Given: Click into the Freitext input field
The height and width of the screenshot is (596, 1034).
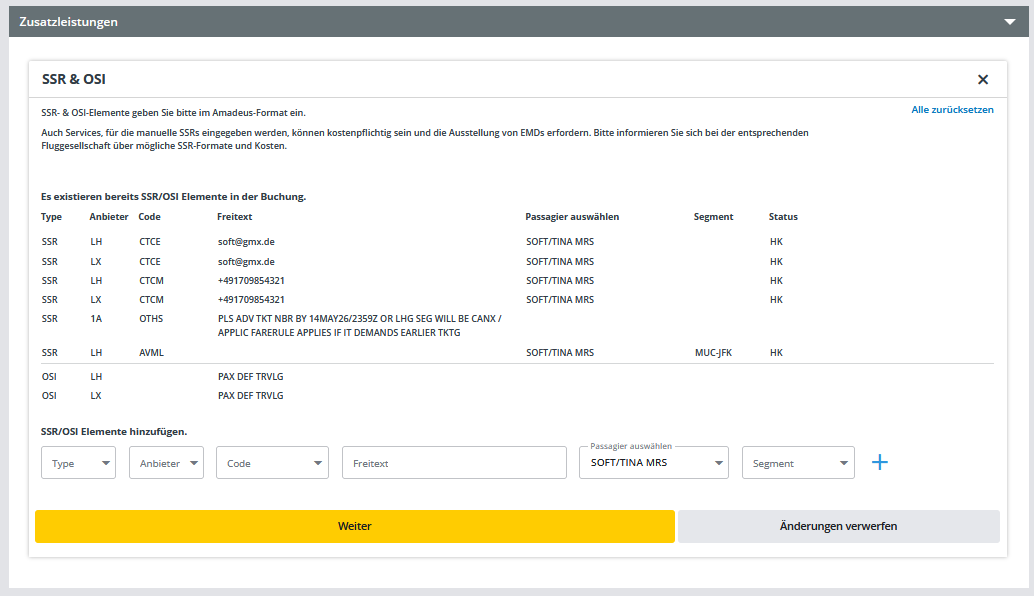Looking at the screenshot, I should [x=454, y=463].
